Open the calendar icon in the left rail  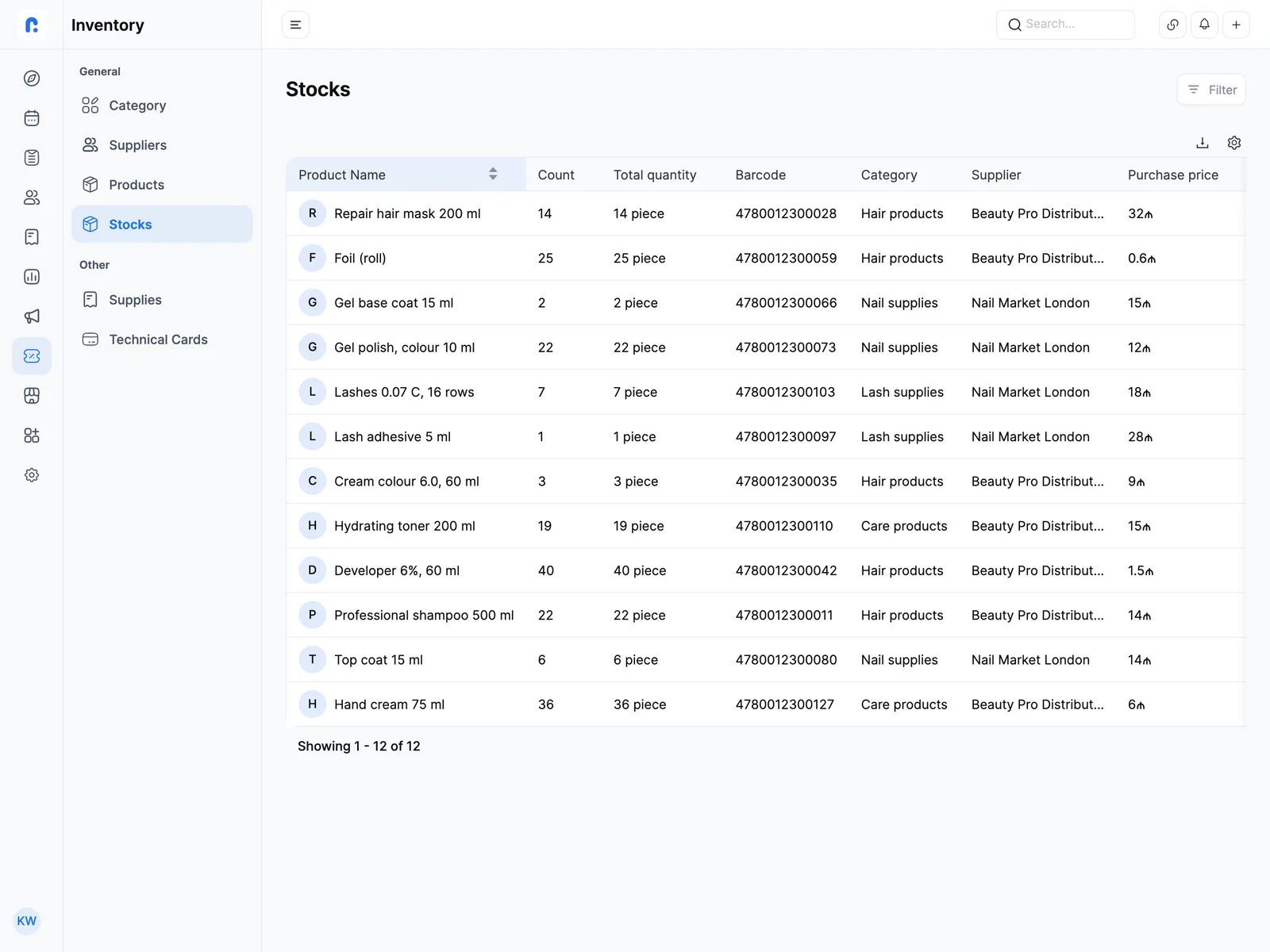[32, 118]
